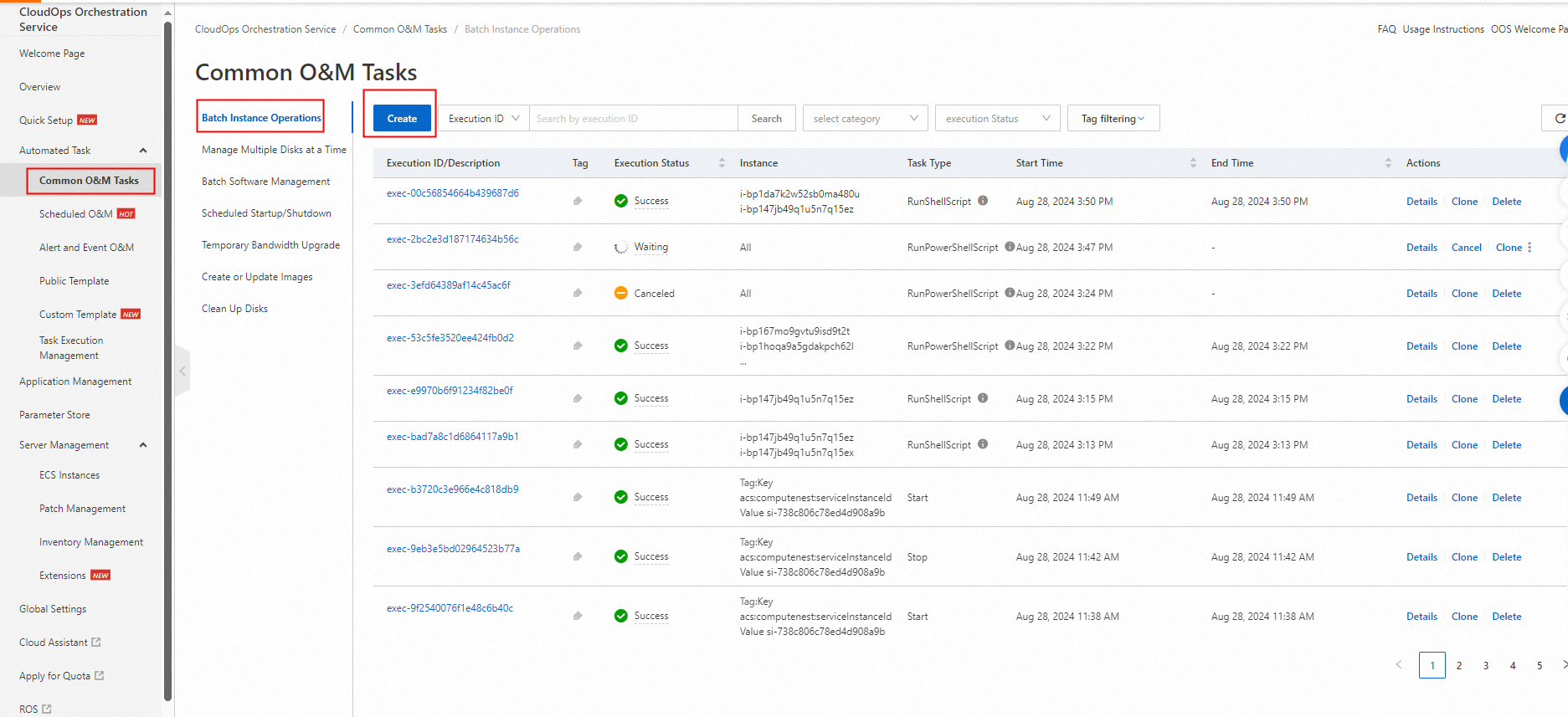Open Welcome Page in sidebar
Image resolution: width=1568 pixels, height=717 pixels.
(52, 54)
